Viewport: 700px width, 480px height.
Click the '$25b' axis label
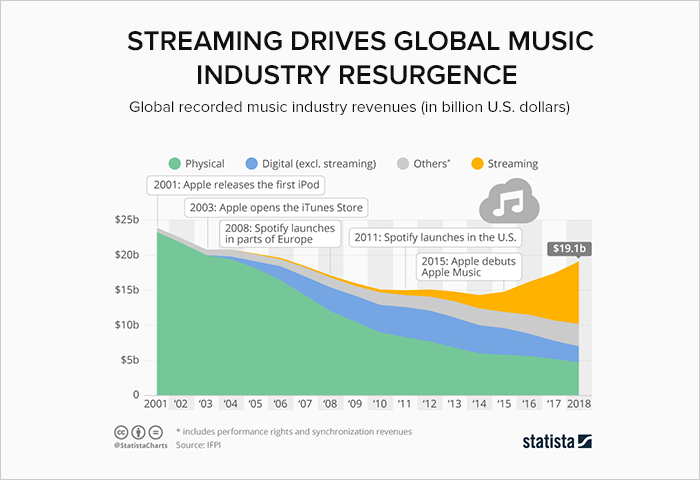(x=127, y=220)
